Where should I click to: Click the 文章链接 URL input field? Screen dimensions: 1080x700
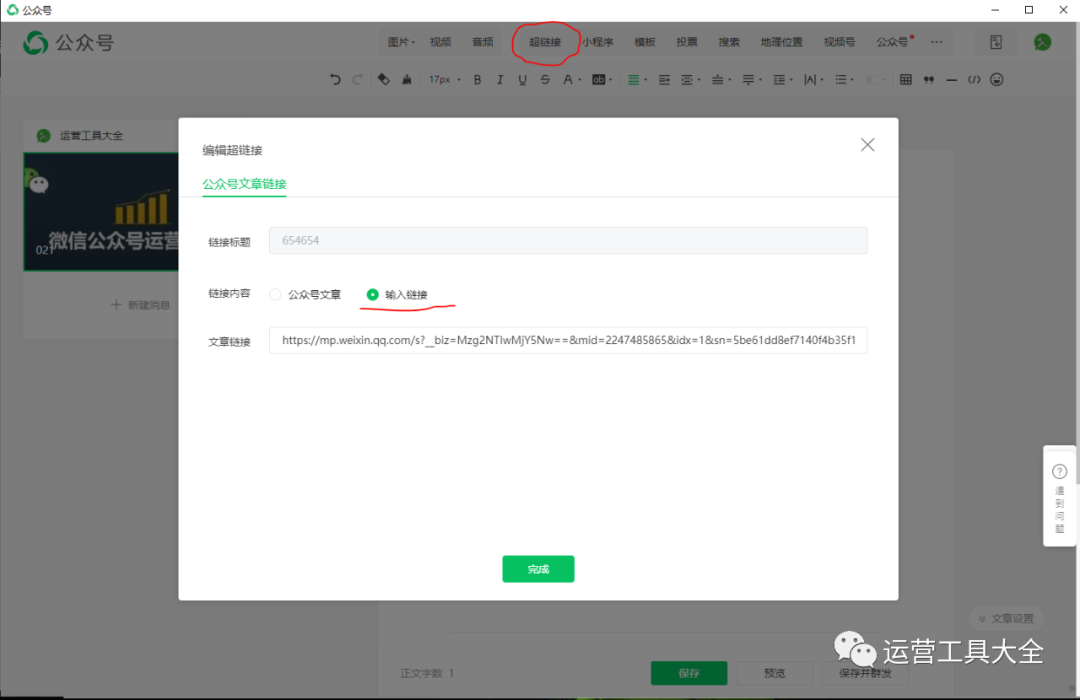(568, 340)
